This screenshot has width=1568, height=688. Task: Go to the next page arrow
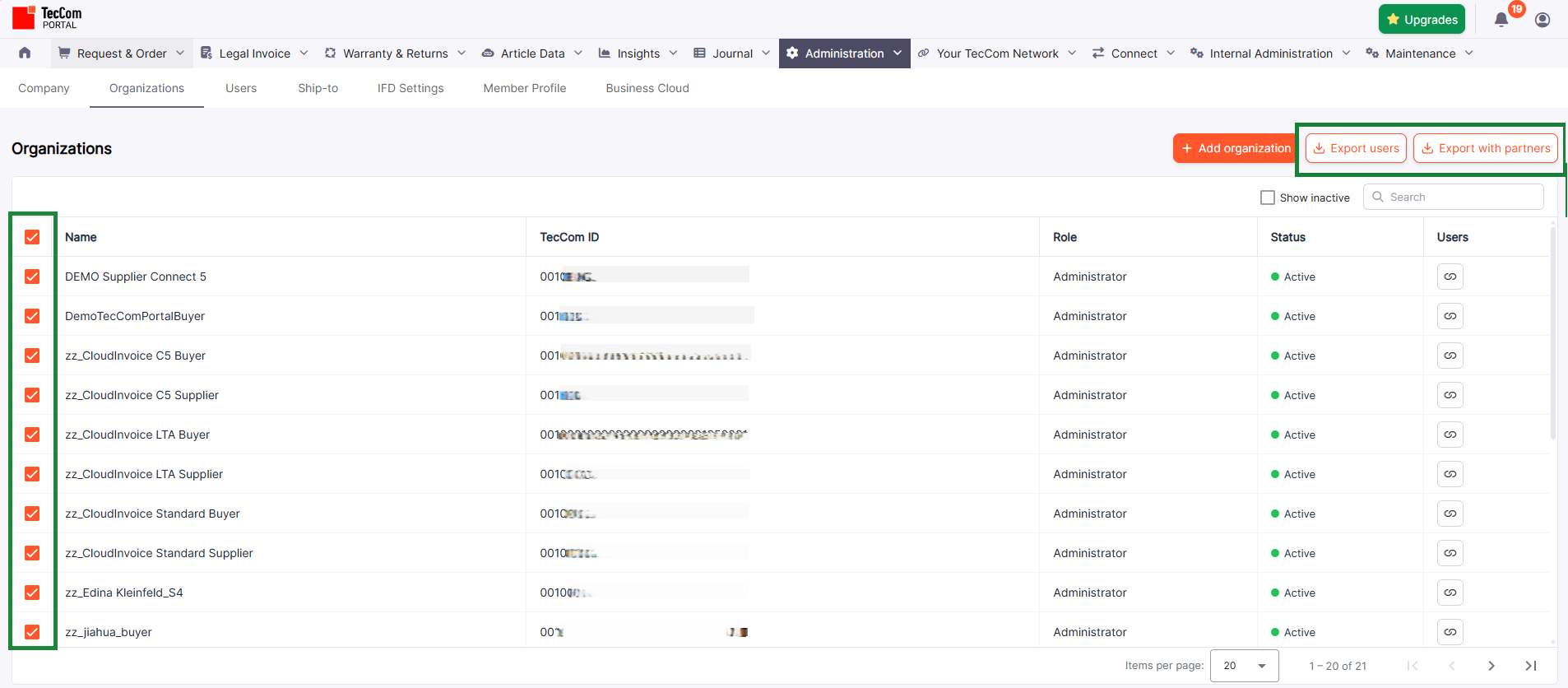1491,666
